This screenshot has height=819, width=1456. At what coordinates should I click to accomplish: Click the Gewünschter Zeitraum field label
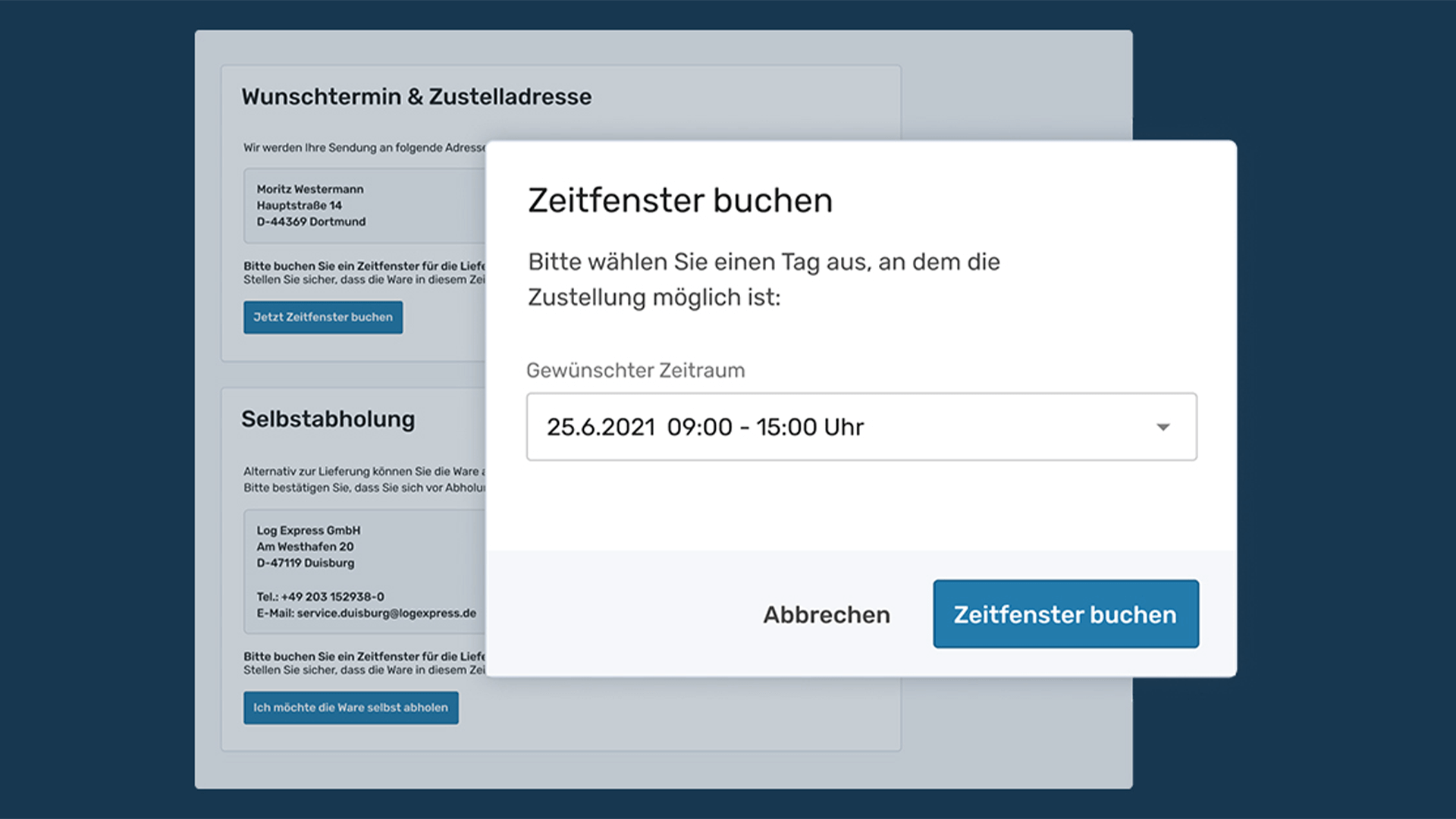tap(635, 370)
